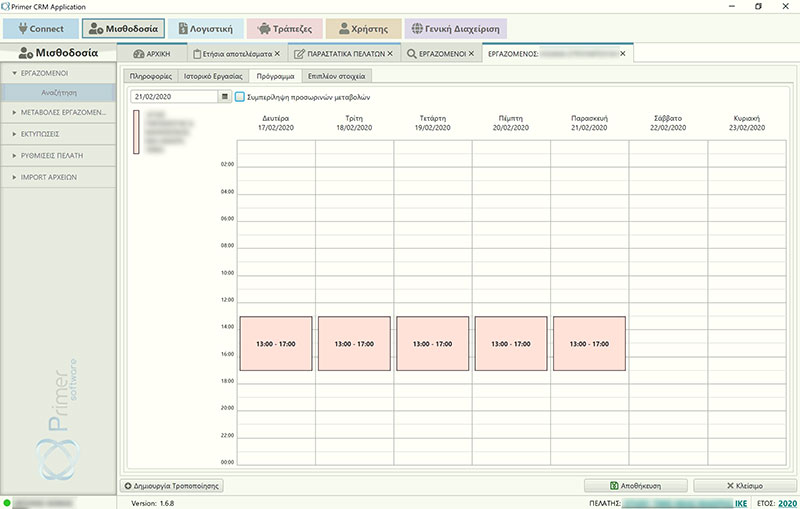
Task: Click the Παρασκευή 21/02/2020 column header
Action: tap(589, 123)
